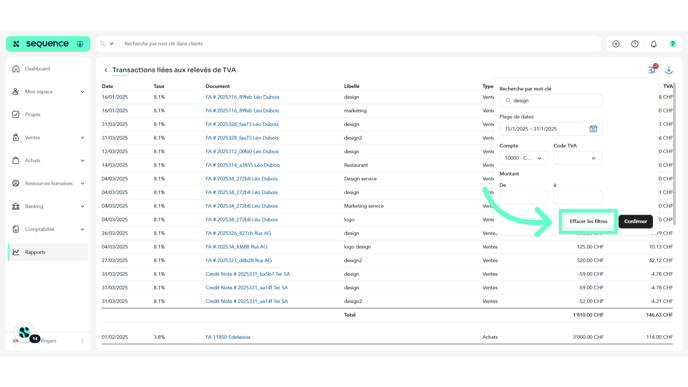Open the help question mark icon

(673, 44)
